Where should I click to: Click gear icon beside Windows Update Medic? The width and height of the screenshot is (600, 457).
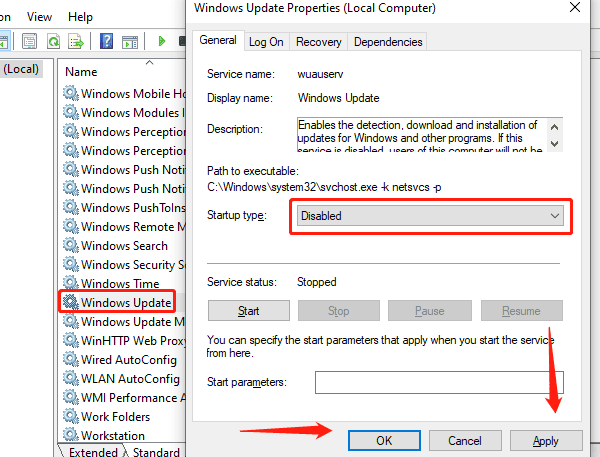click(x=70, y=321)
